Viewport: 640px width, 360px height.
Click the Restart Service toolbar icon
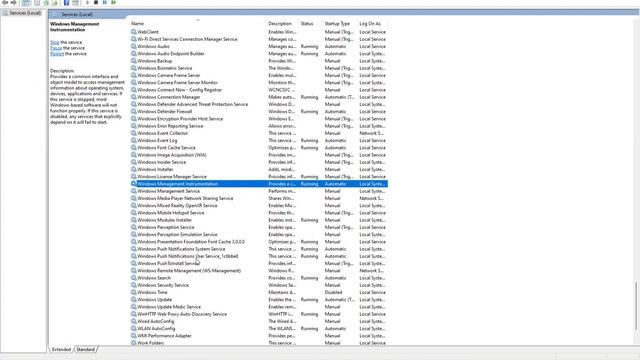coord(113,2)
